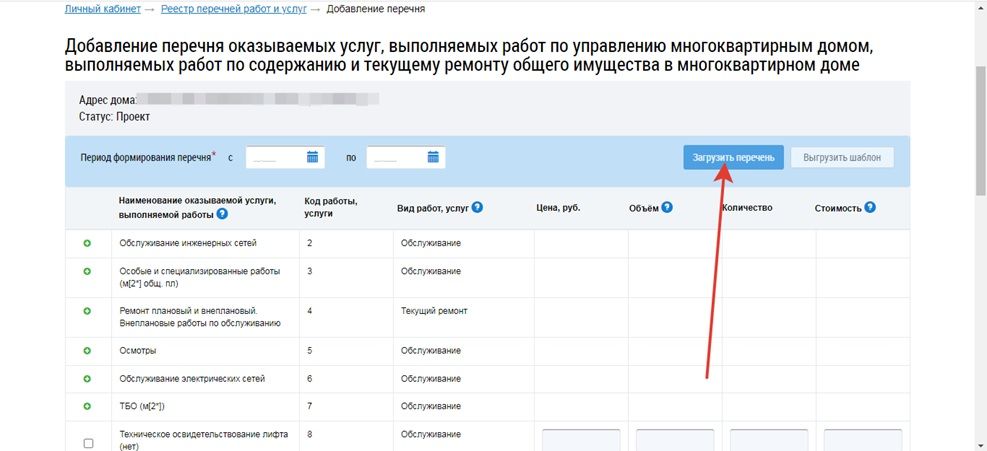Select ТБО (м[2*]) text
Image resolution: width=987 pixels, height=451 pixels.
142,406
